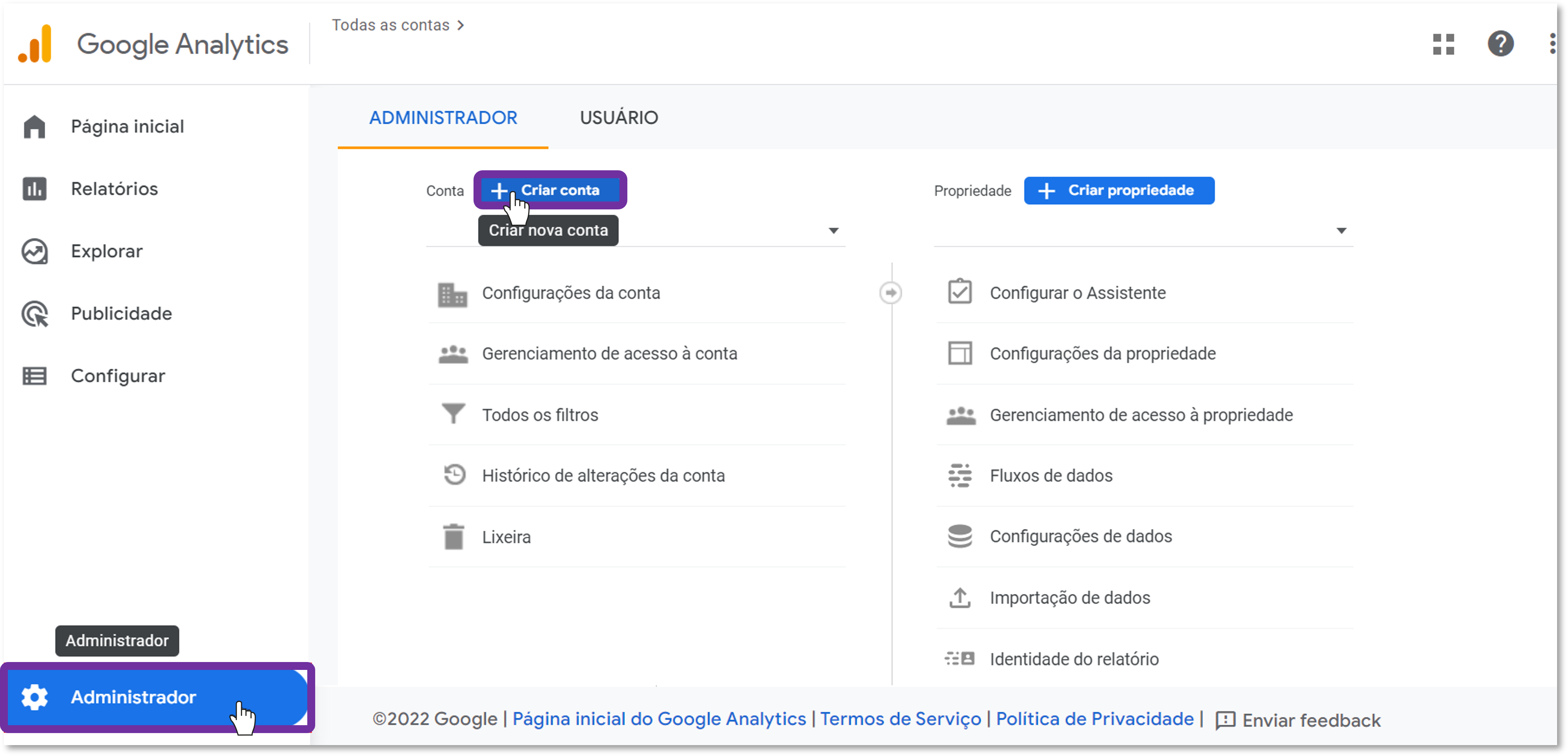Screen dimensions: 1568x756
Task: Open Gerenciamento de acesso à propriedade
Action: [x=1145, y=415]
